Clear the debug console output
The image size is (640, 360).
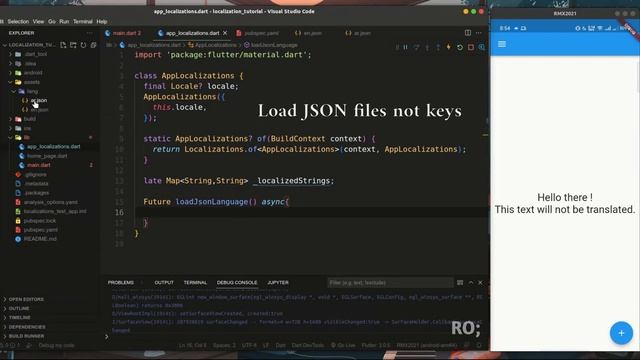click(x=460, y=282)
